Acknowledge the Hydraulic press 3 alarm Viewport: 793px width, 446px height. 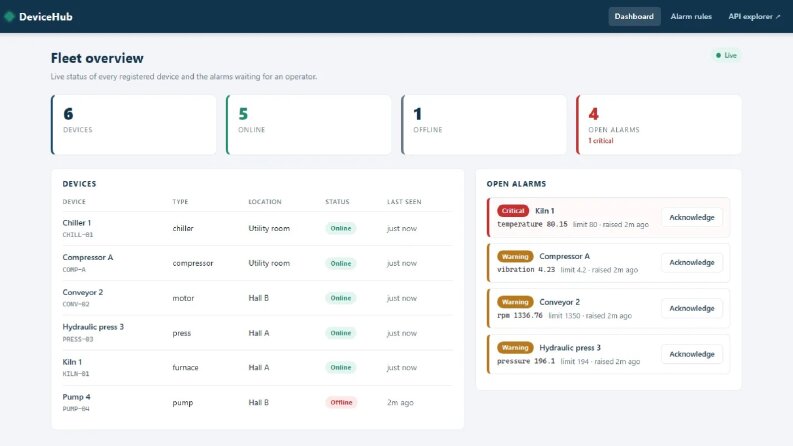pos(691,354)
